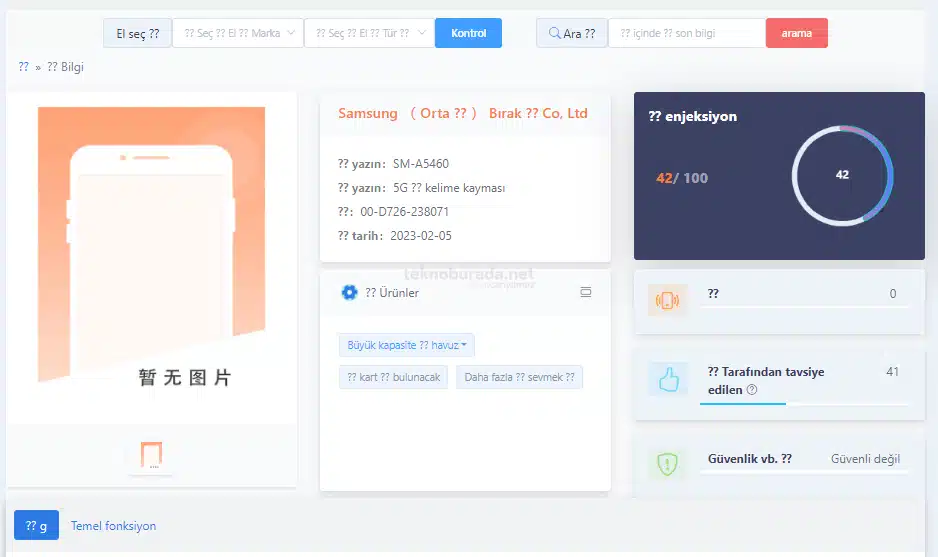Image resolution: width=938 pixels, height=557 pixels.
Task: Select the blue 'g' tab button
Action: [36, 525]
